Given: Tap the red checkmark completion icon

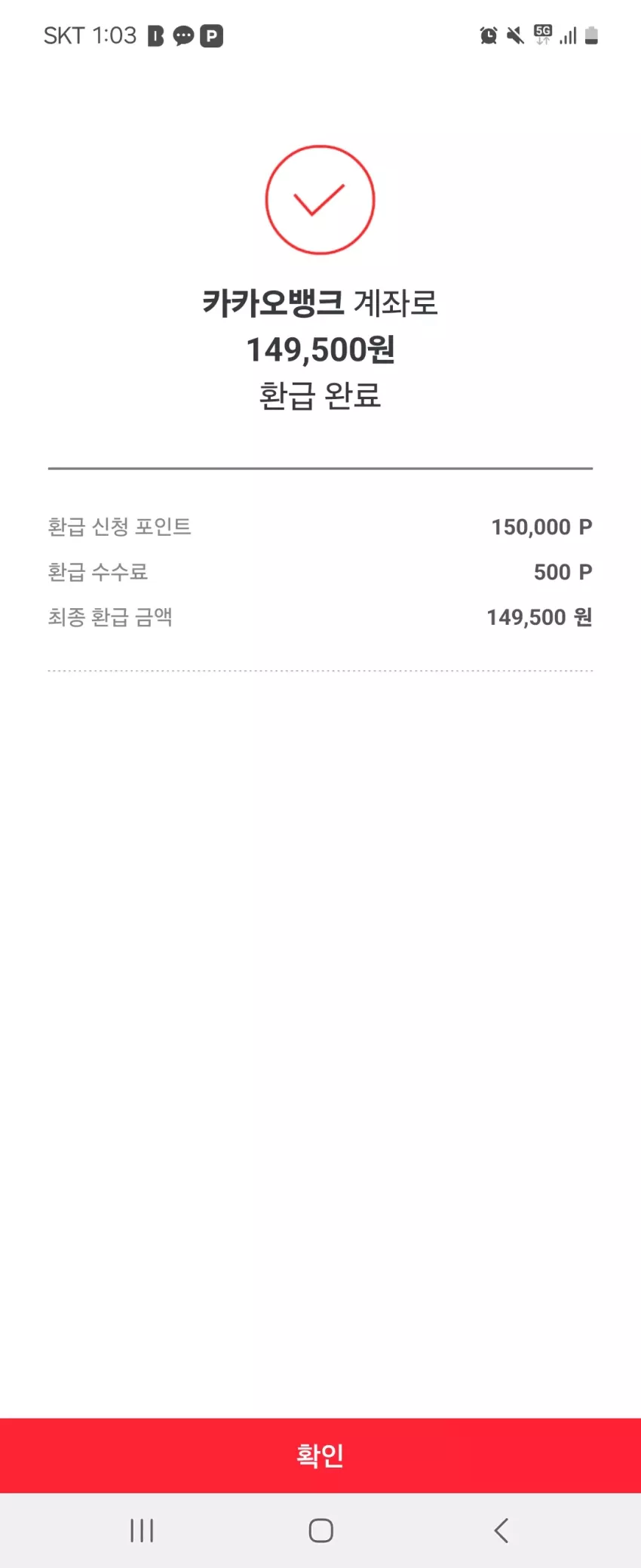Looking at the screenshot, I should (320, 200).
